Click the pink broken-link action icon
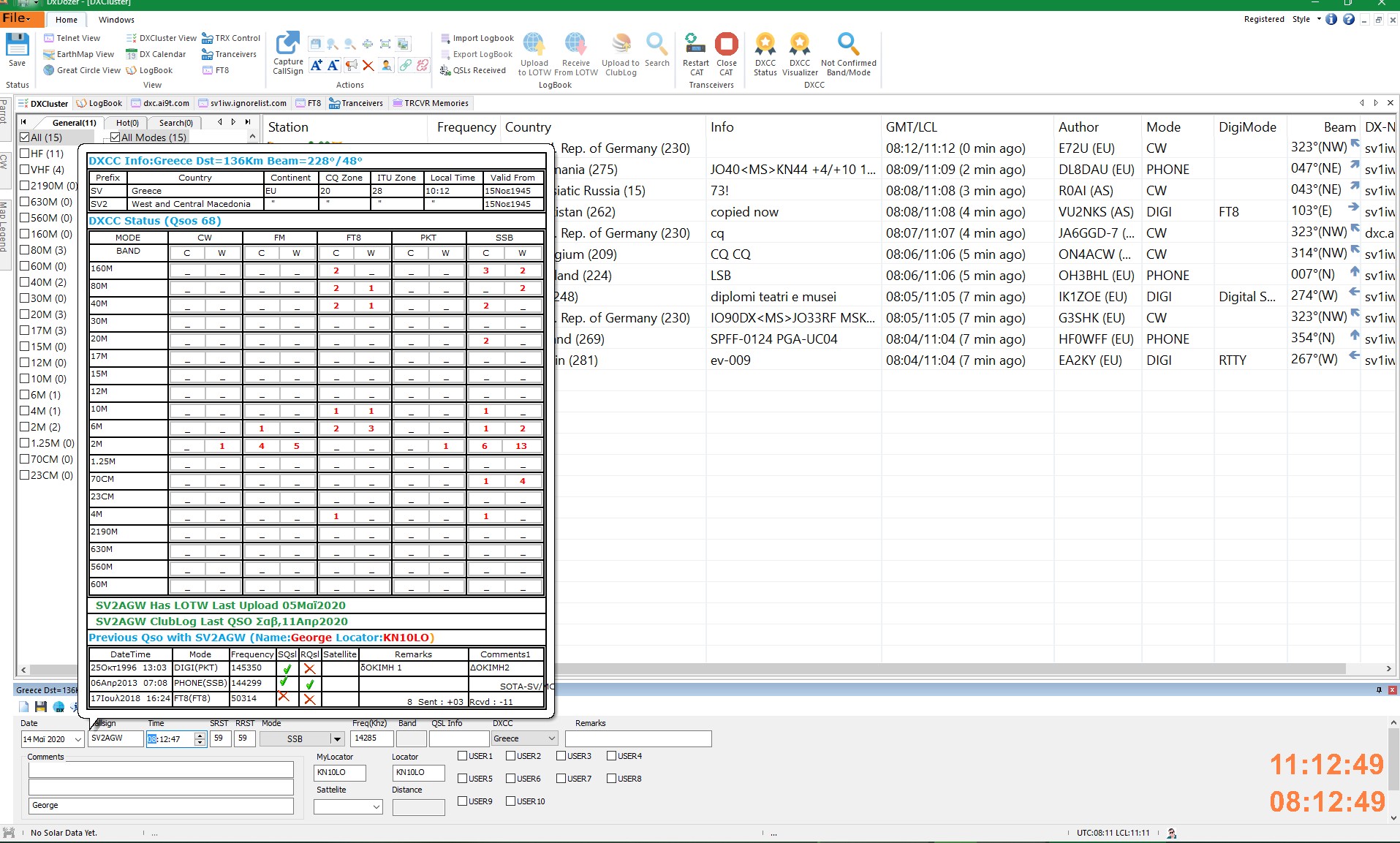Image resolution: width=1400 pixels, height=843 pixels. click(423, 65)
